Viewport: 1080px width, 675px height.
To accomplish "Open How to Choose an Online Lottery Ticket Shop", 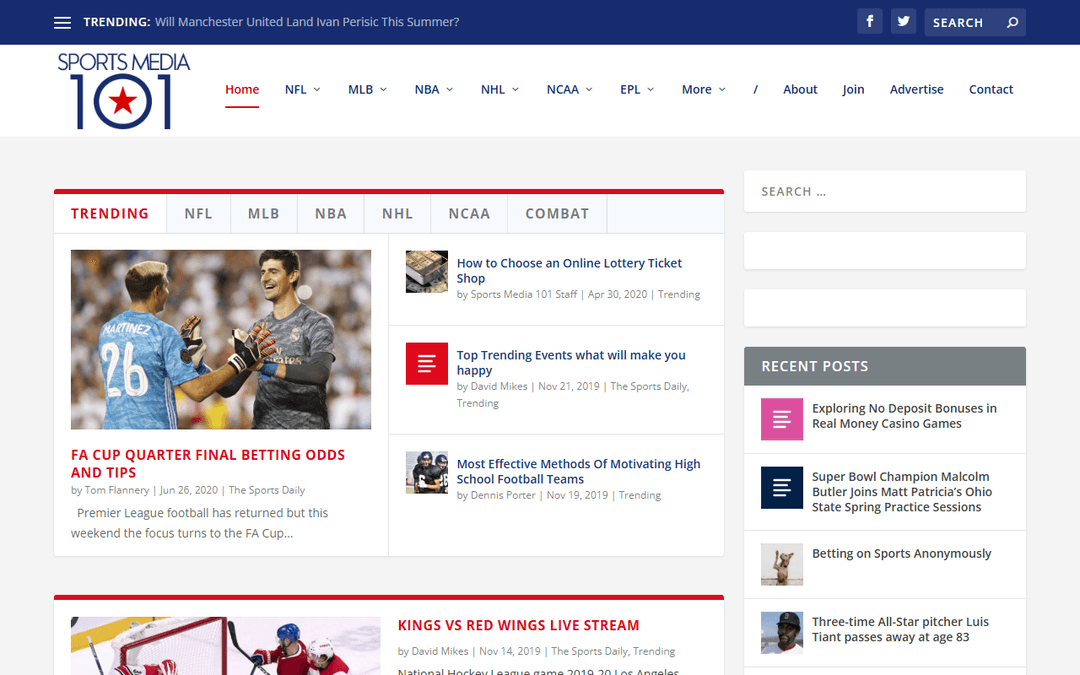I will pos(569,271).
